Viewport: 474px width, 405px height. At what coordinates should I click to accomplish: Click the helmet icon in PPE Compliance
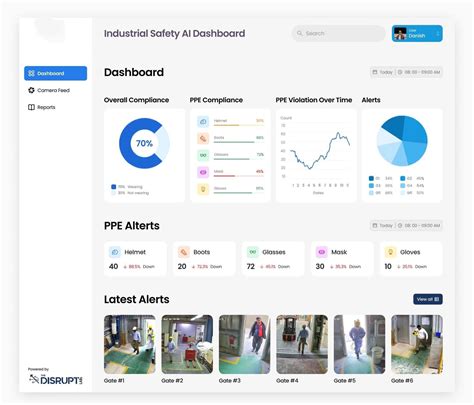click(203, 122)
